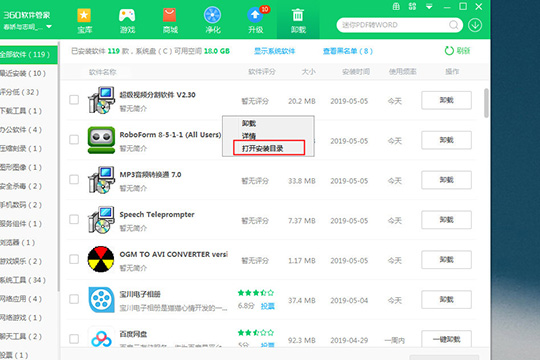Uninstall RoboForm with its 卸载 button
This screenshot has width=540, height=360.
coord(446,140)
